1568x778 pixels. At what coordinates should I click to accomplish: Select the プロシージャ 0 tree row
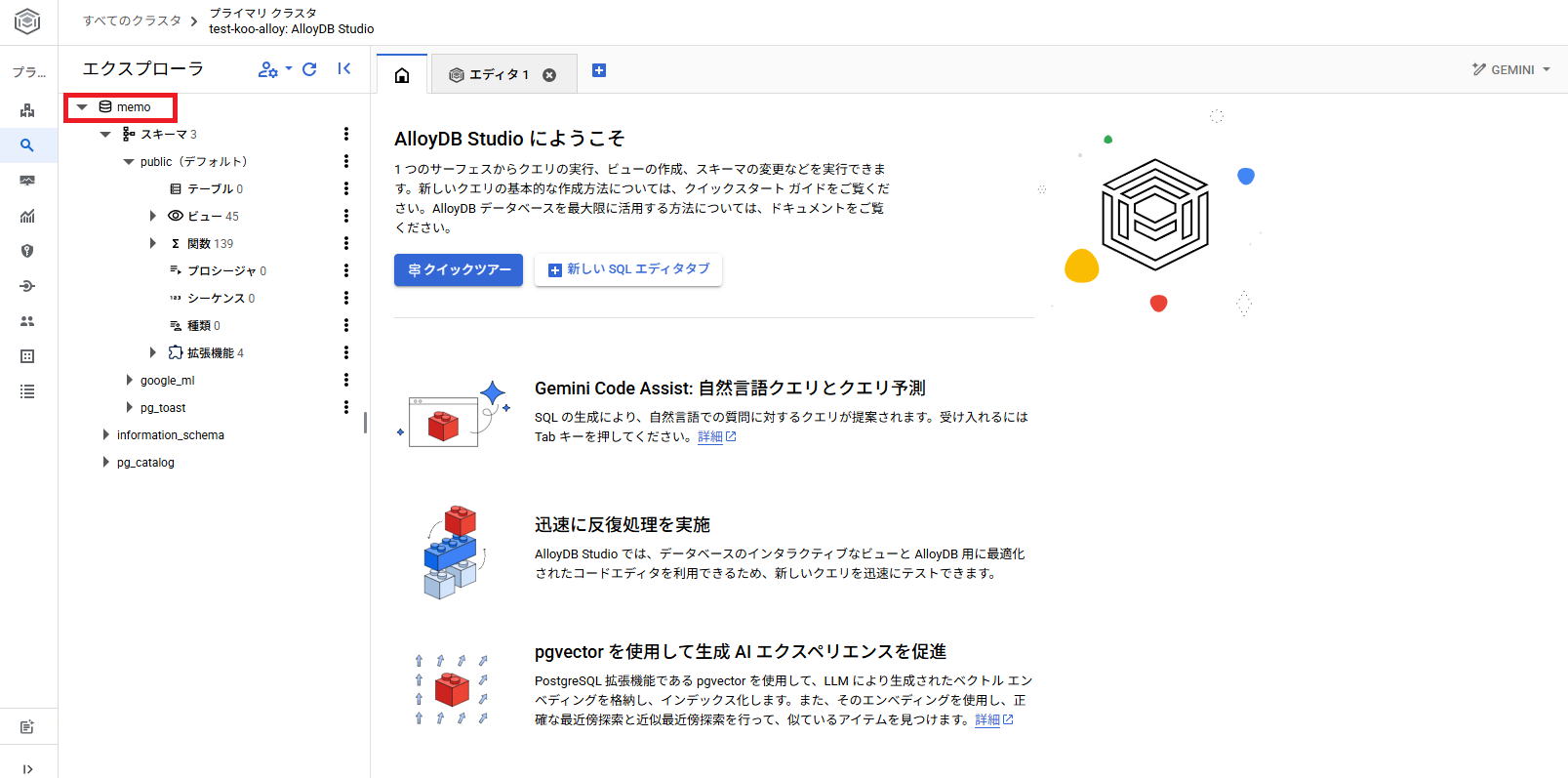(x=215, y=270)
